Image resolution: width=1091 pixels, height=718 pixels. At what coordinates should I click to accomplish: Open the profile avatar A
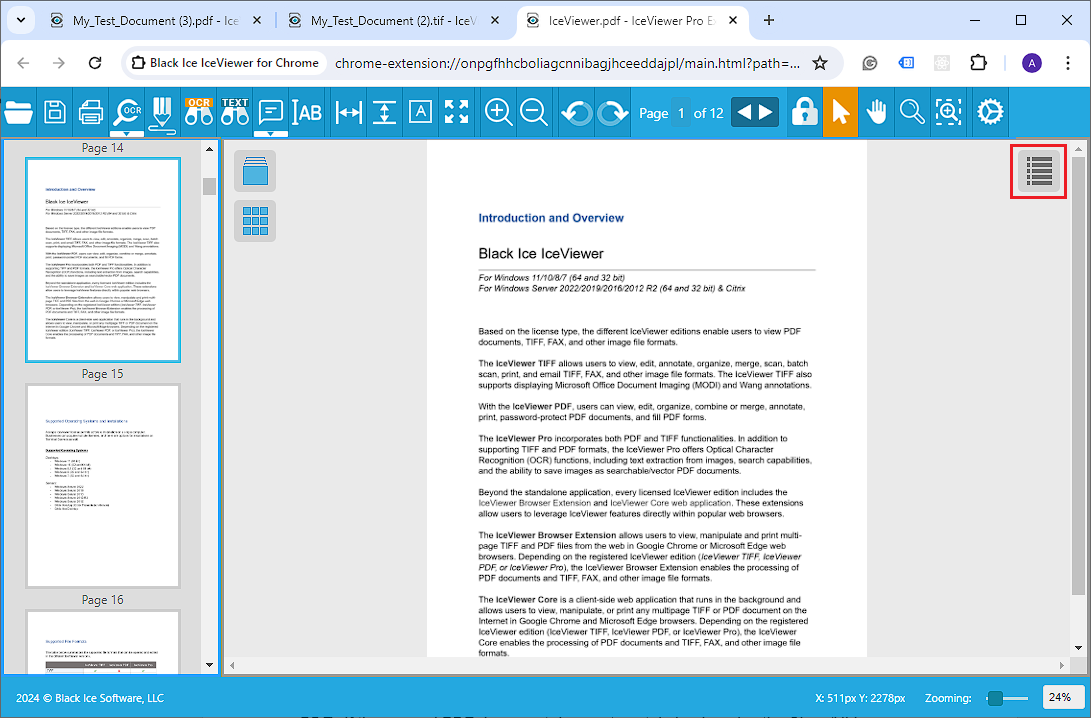click(x=1032, y=63)
